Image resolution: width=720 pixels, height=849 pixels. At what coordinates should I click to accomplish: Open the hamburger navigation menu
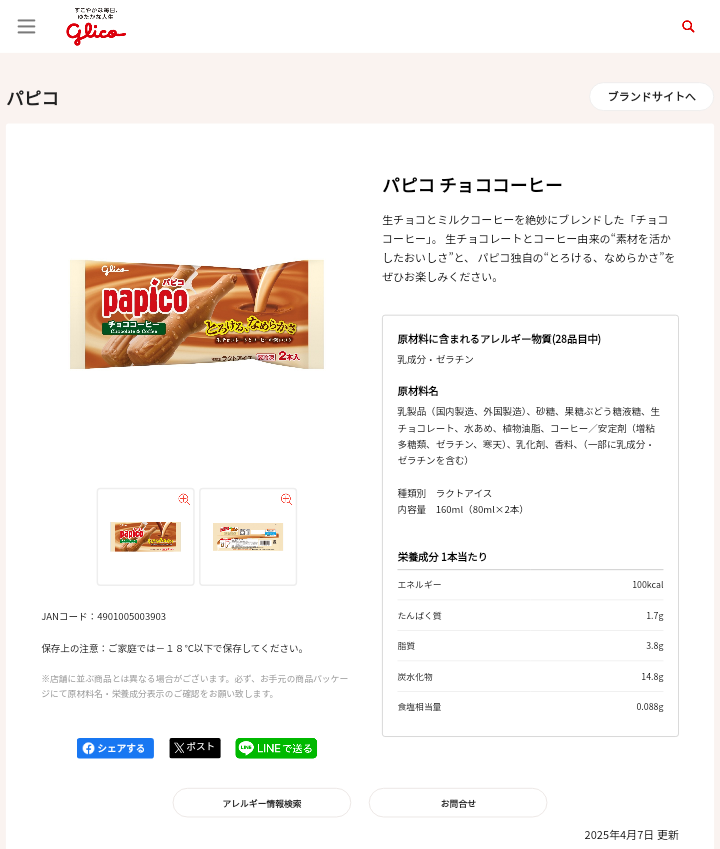pos(26,27)
